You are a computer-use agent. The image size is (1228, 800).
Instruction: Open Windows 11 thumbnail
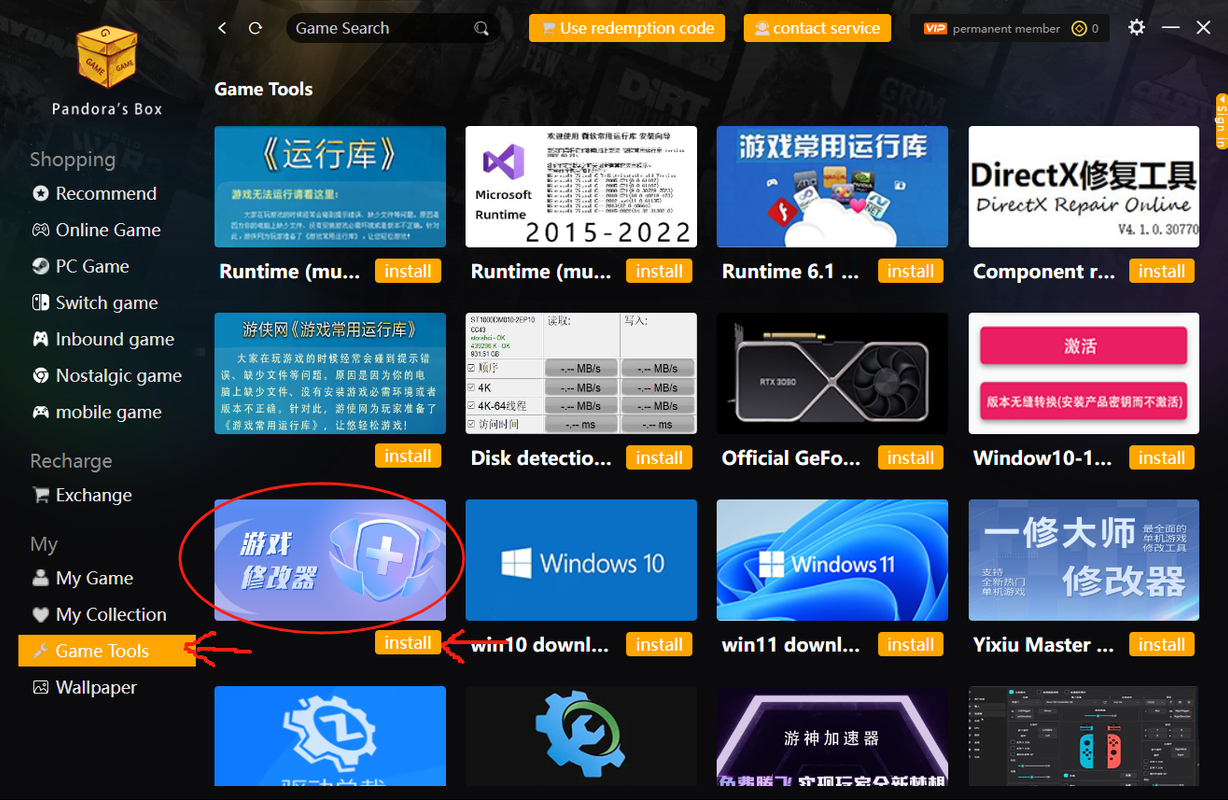pos(832,560)
